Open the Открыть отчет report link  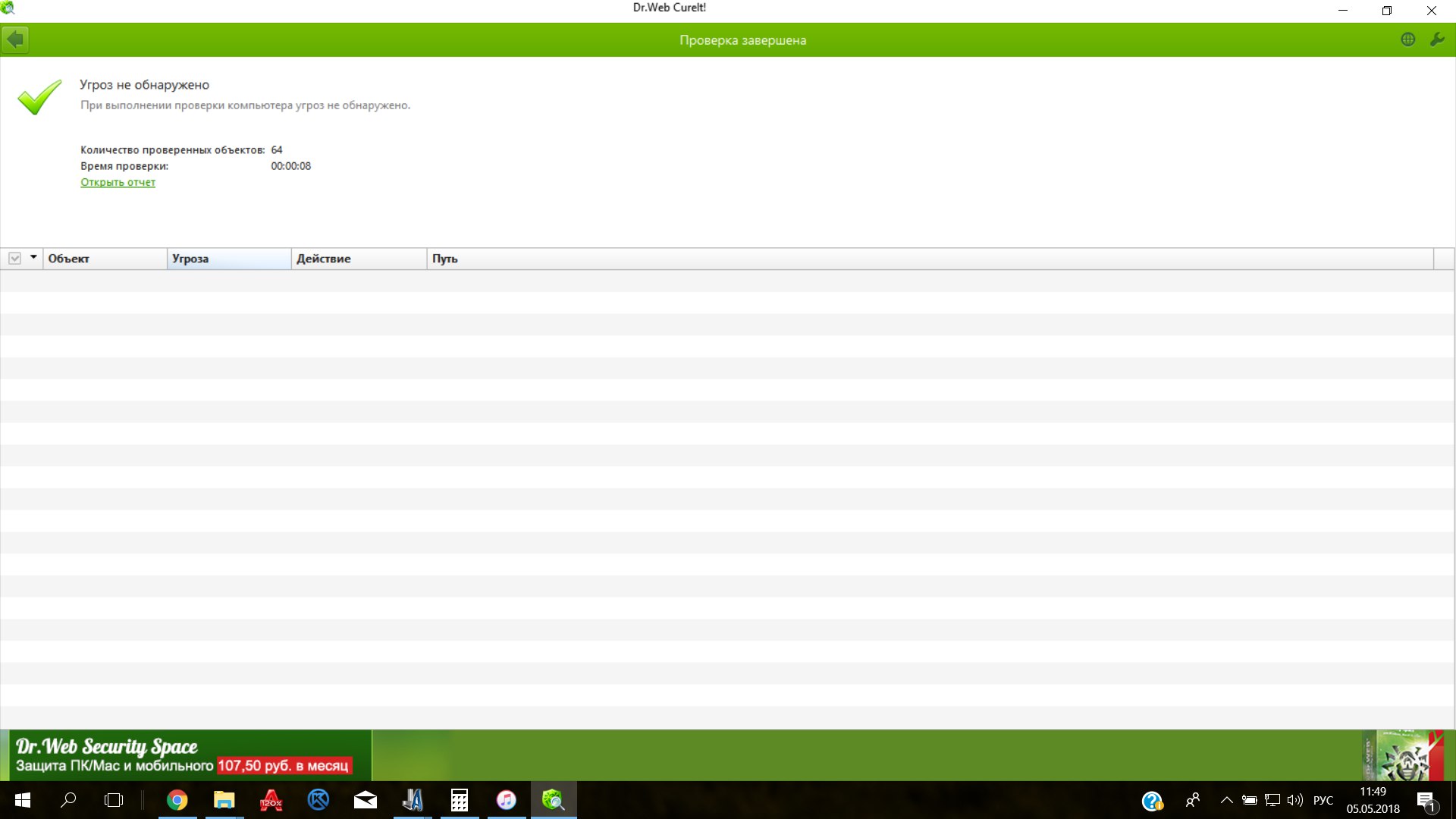pos(118,182)
